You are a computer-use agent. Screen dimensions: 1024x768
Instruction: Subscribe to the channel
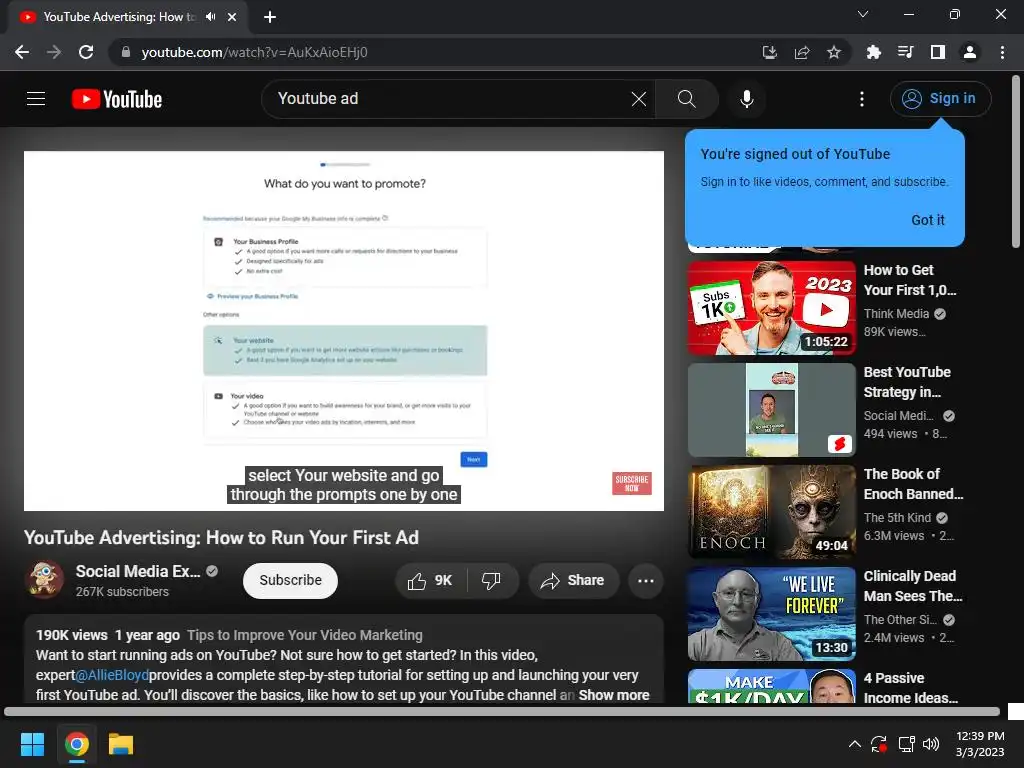(290, 580)
